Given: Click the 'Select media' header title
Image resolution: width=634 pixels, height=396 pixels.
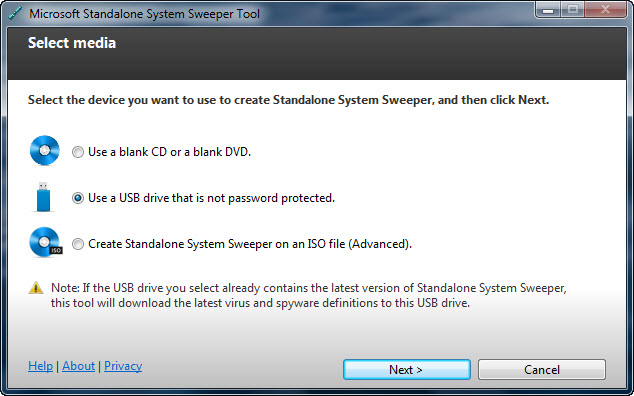Looking at the screenshot, I should point(72,43).
